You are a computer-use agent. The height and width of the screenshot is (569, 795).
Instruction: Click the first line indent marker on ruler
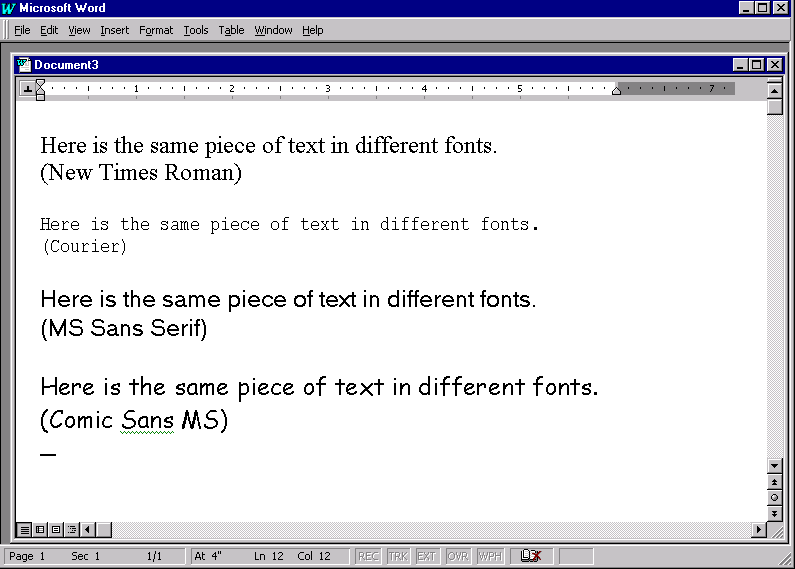click(x=41, y=84)
